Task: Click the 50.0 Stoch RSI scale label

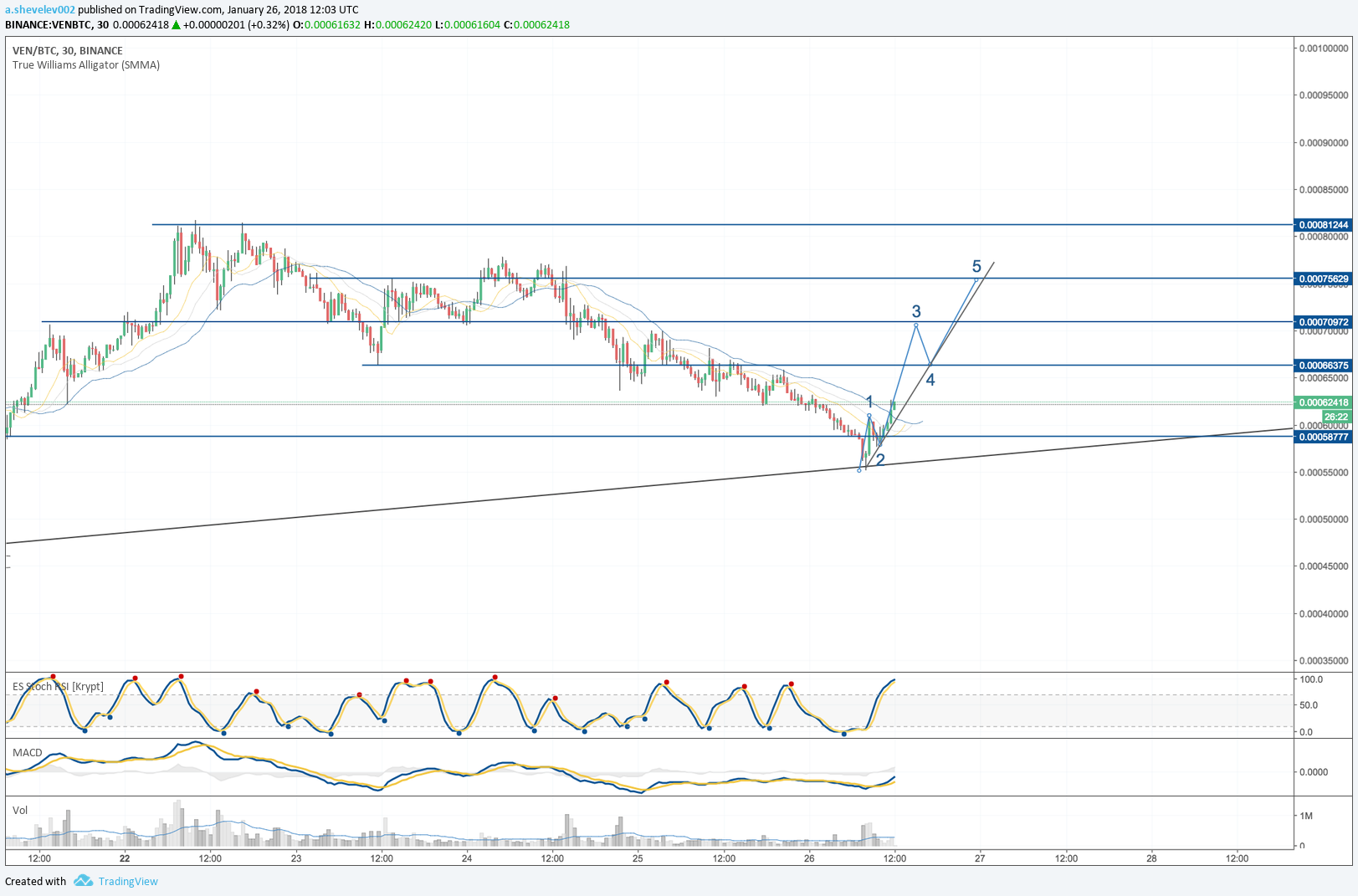Action: tap(1309, 705)
